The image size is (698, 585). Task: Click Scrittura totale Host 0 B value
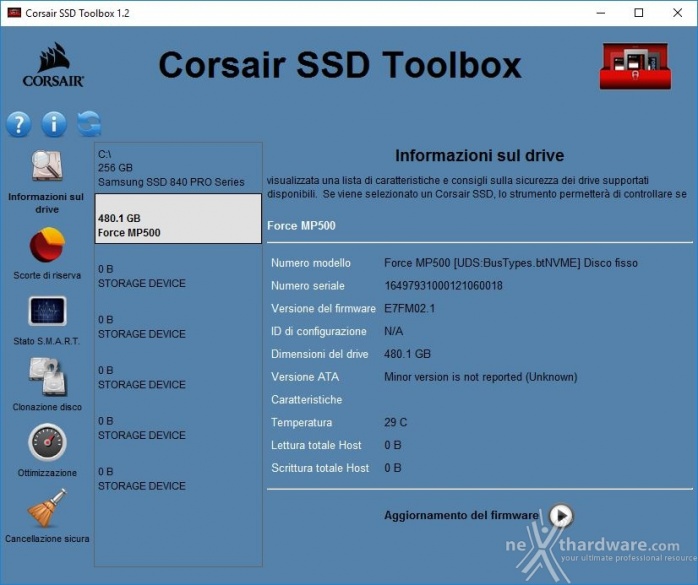393,468
